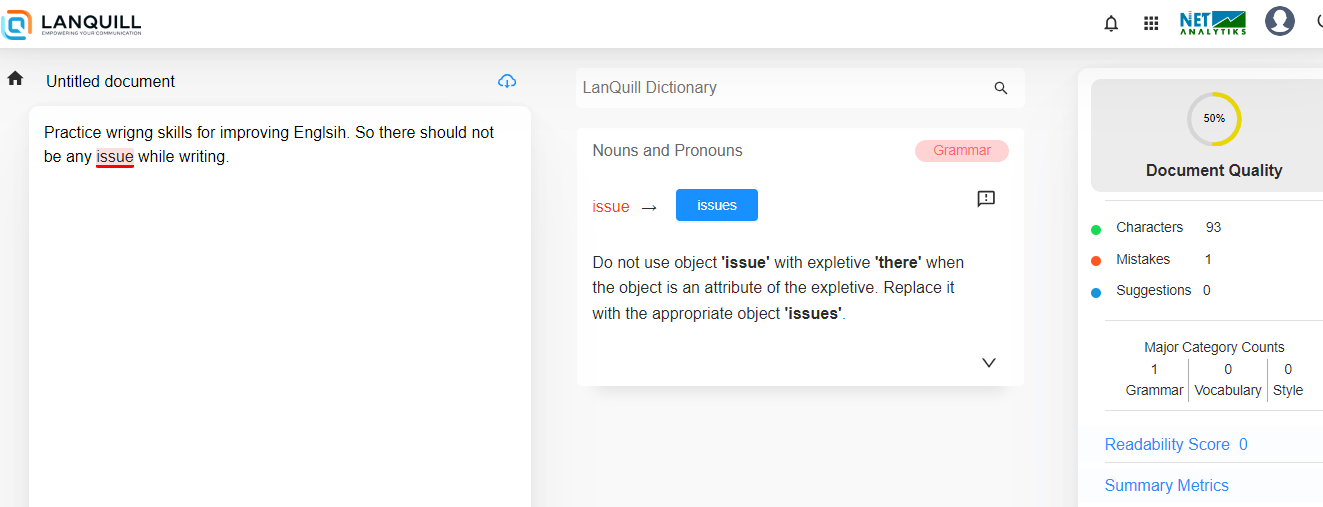Go to home via house icon
1323x507 pixels.
click(15, 79)
